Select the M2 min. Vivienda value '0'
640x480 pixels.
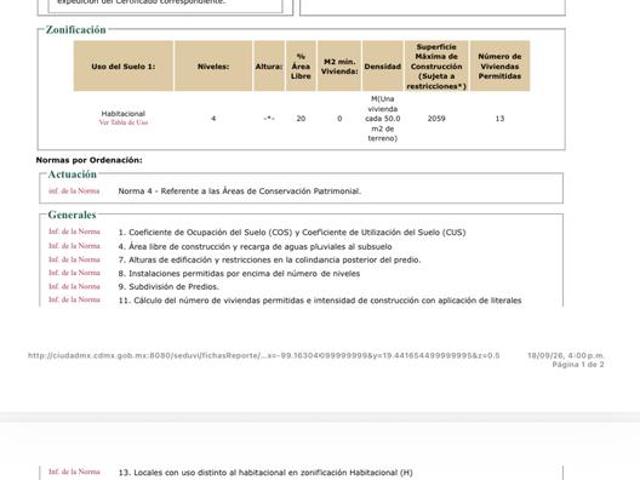[x=340, y=119]
